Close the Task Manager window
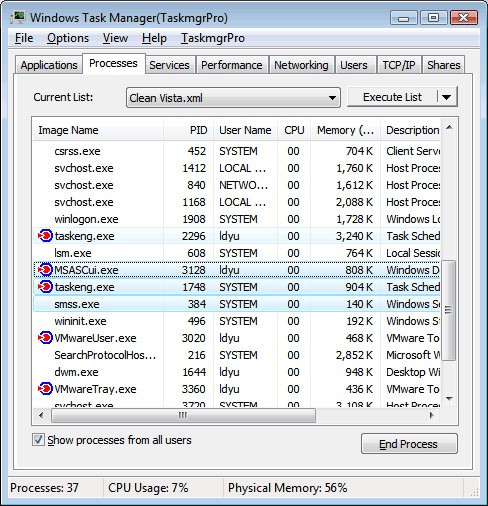 tap(464, 18)
